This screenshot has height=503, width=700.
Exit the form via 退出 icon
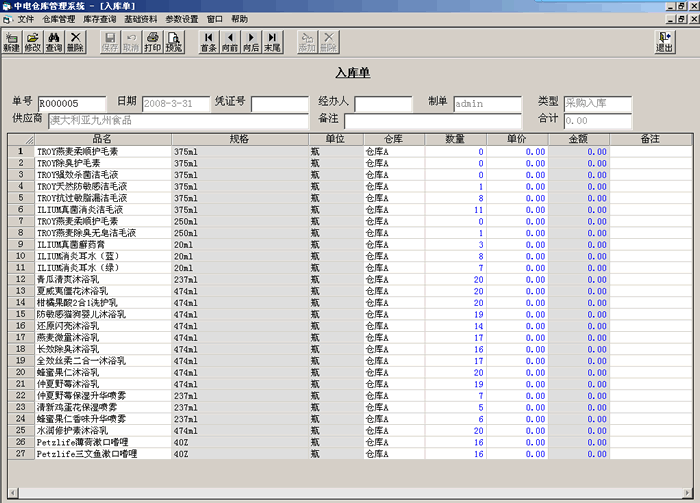pyautogui.click(x=664, y=42)
